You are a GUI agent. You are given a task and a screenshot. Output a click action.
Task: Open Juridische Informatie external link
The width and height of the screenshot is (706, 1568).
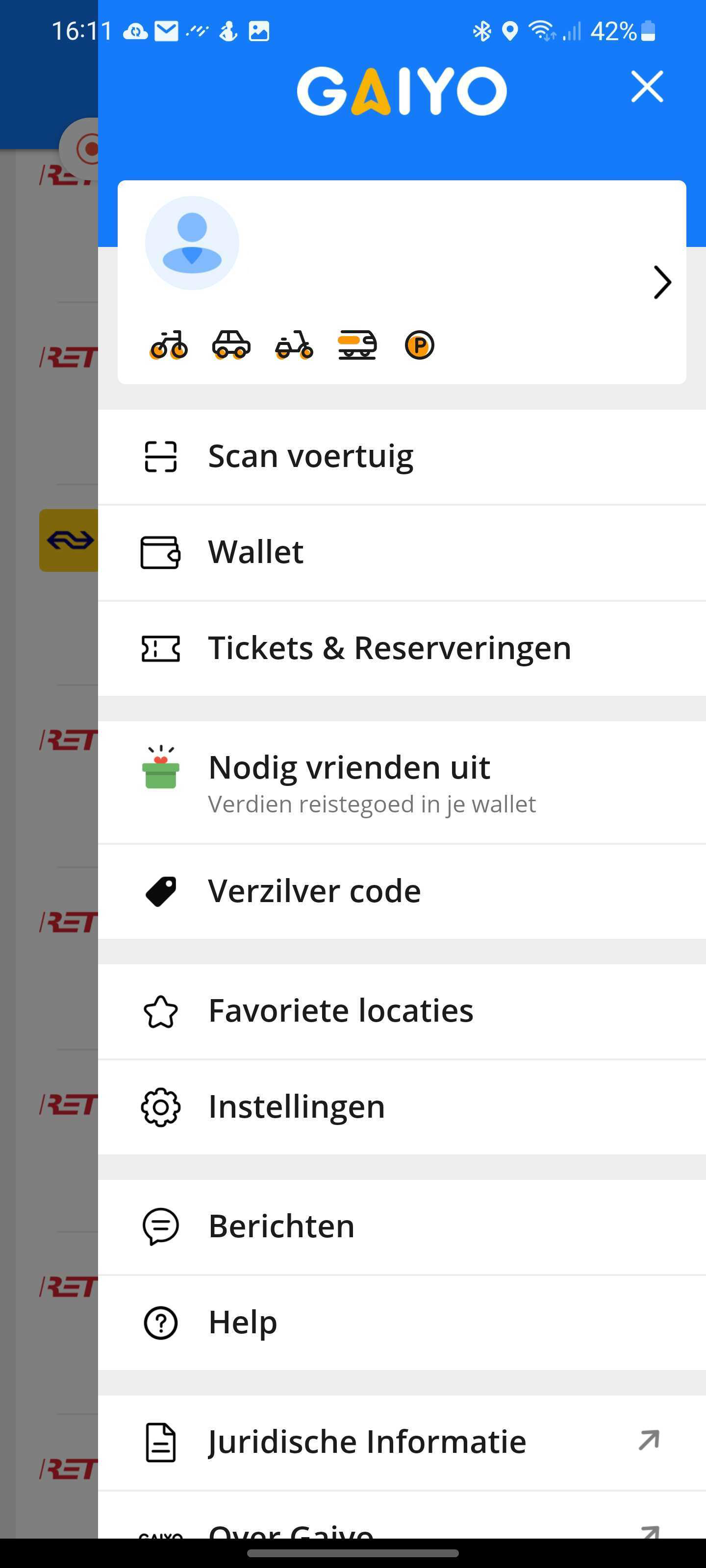click(x=402, y=1442)
